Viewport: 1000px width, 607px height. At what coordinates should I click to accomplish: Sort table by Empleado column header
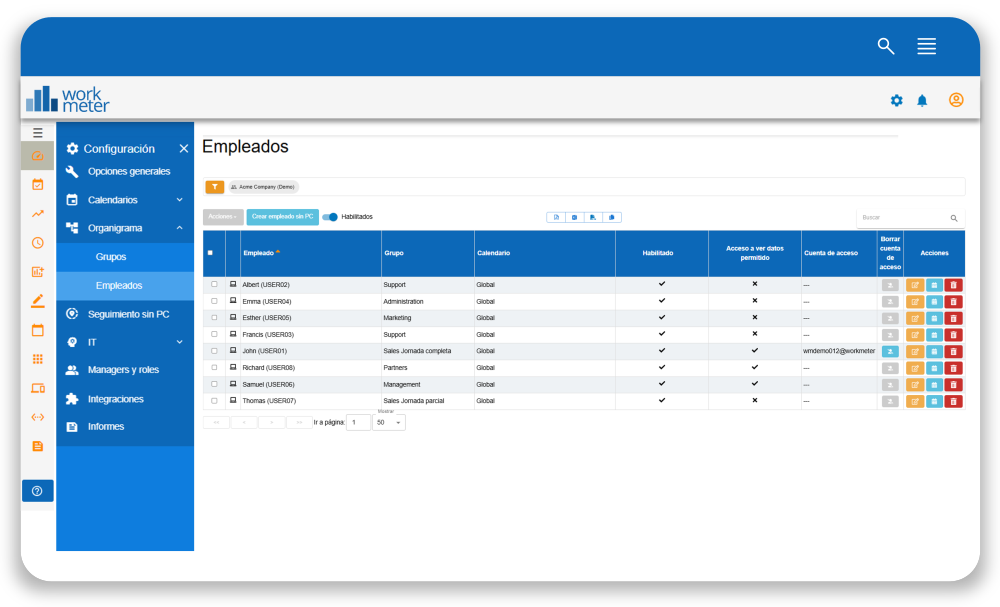258,253
